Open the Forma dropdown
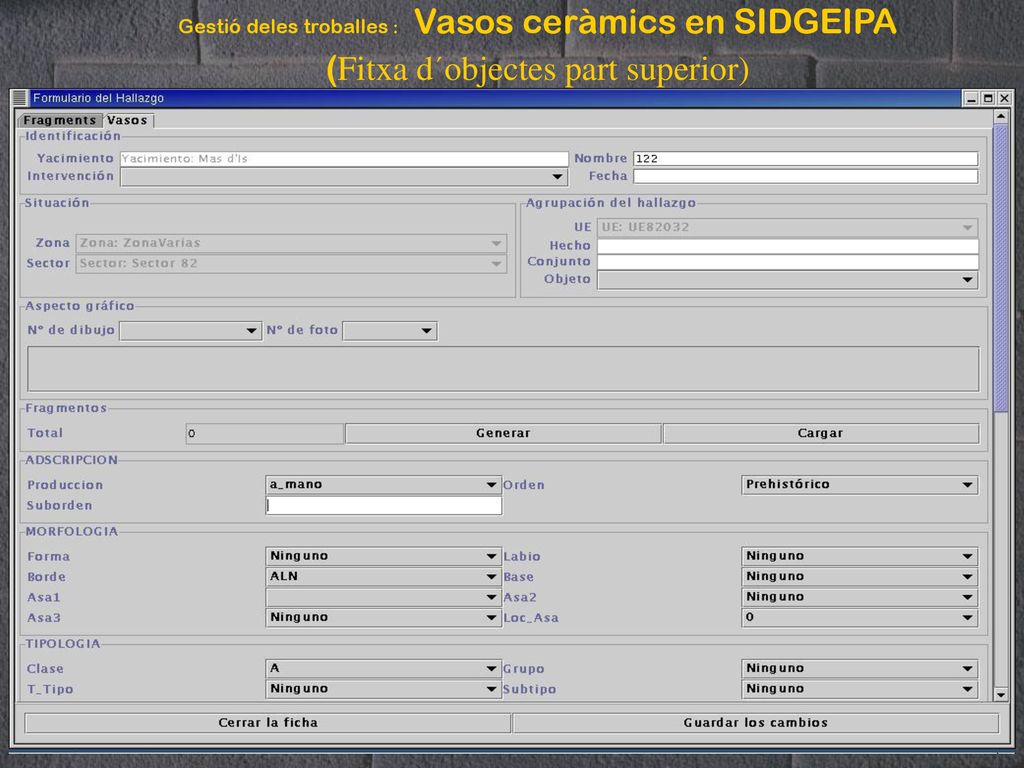The height and width of the screenshot is (768, 1024). tap(383, 556)
